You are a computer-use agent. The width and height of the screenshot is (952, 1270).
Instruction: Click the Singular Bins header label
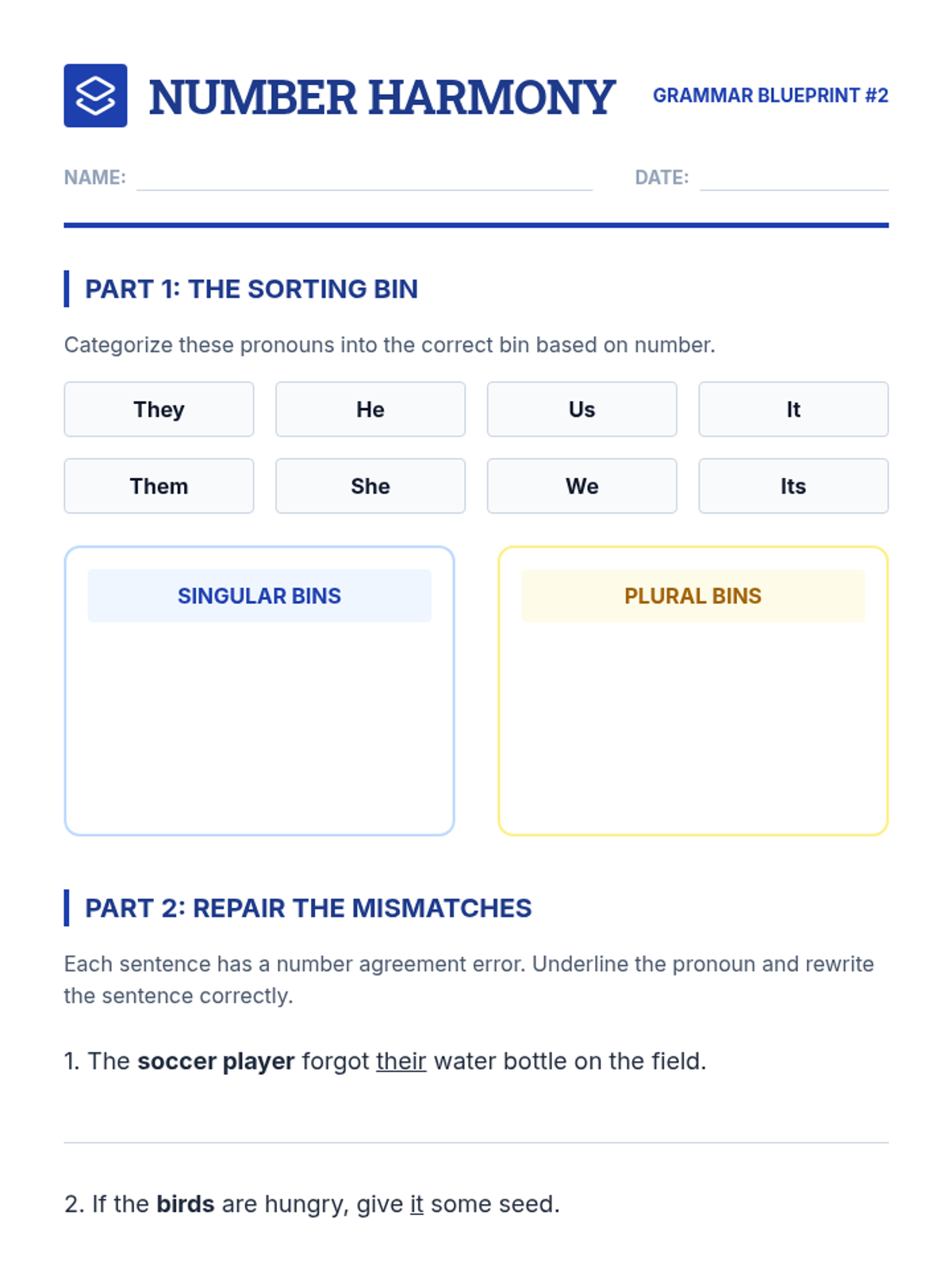259,595
